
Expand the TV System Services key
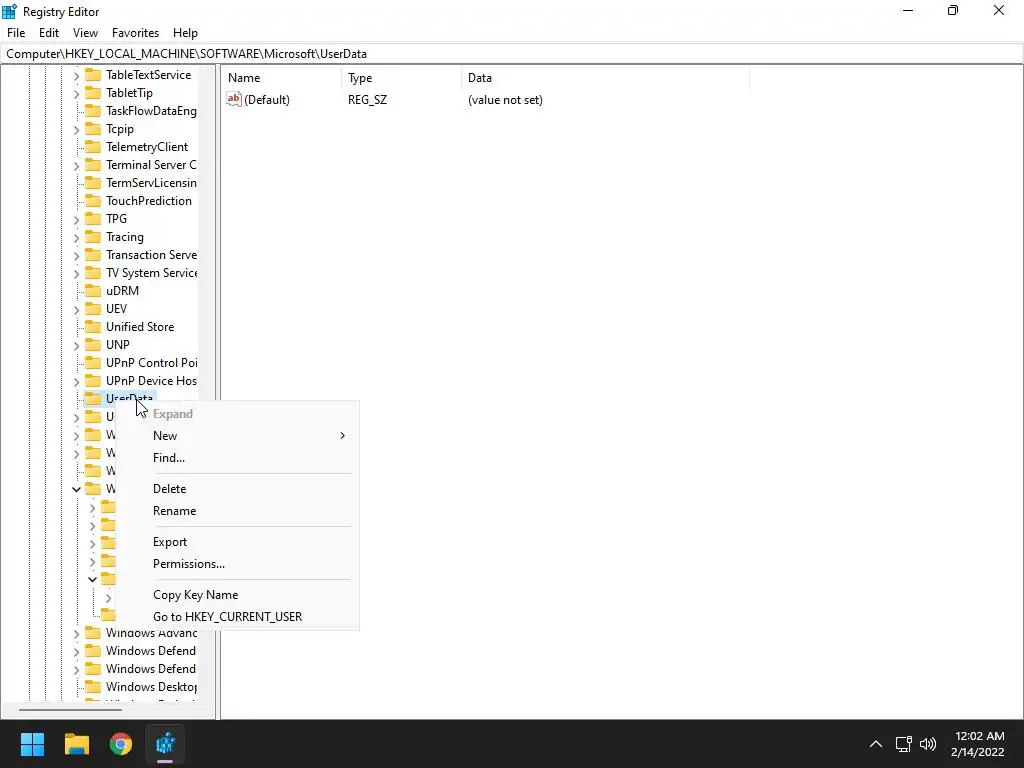tap(76, 274)
